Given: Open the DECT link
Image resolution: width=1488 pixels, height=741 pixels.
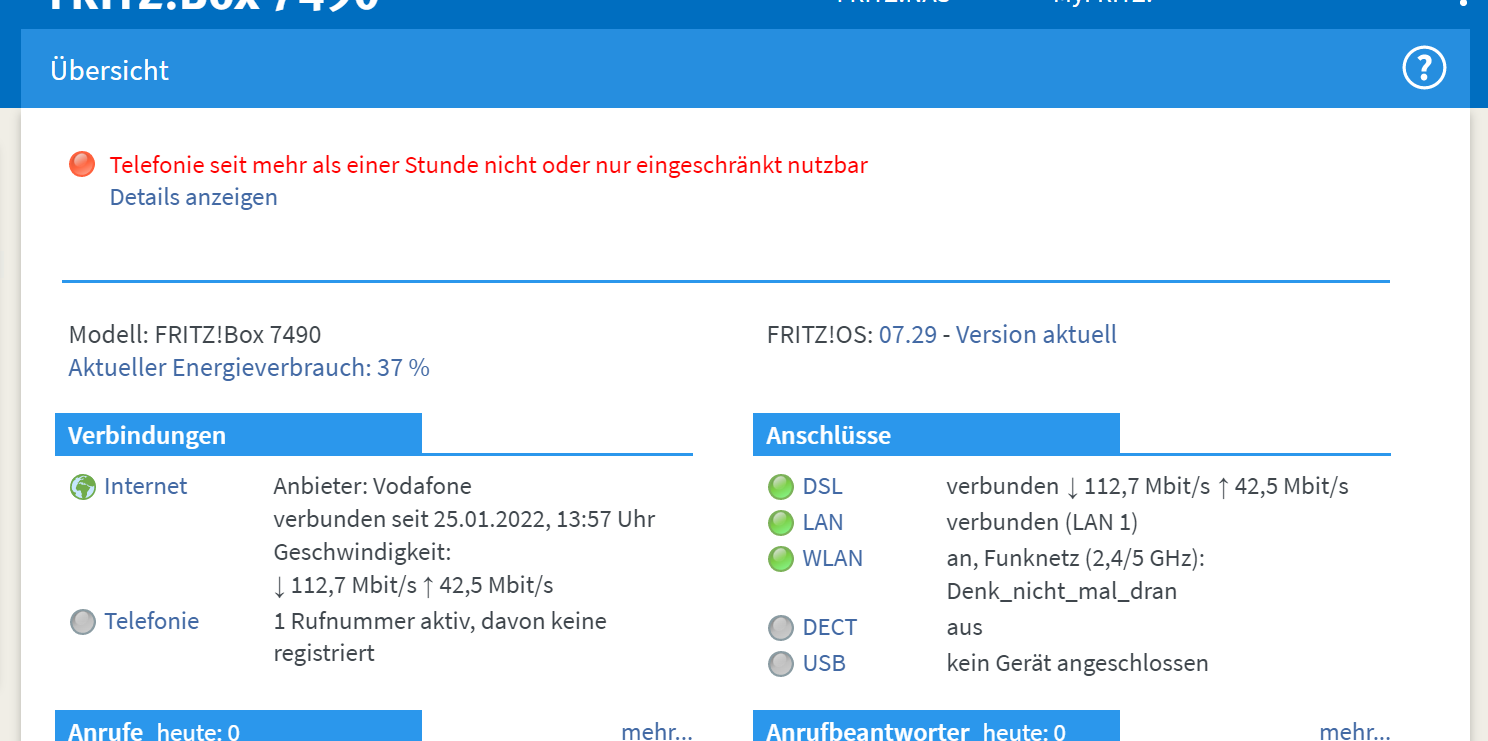Looking at the screenshot, I should click(x=829, y=627).
